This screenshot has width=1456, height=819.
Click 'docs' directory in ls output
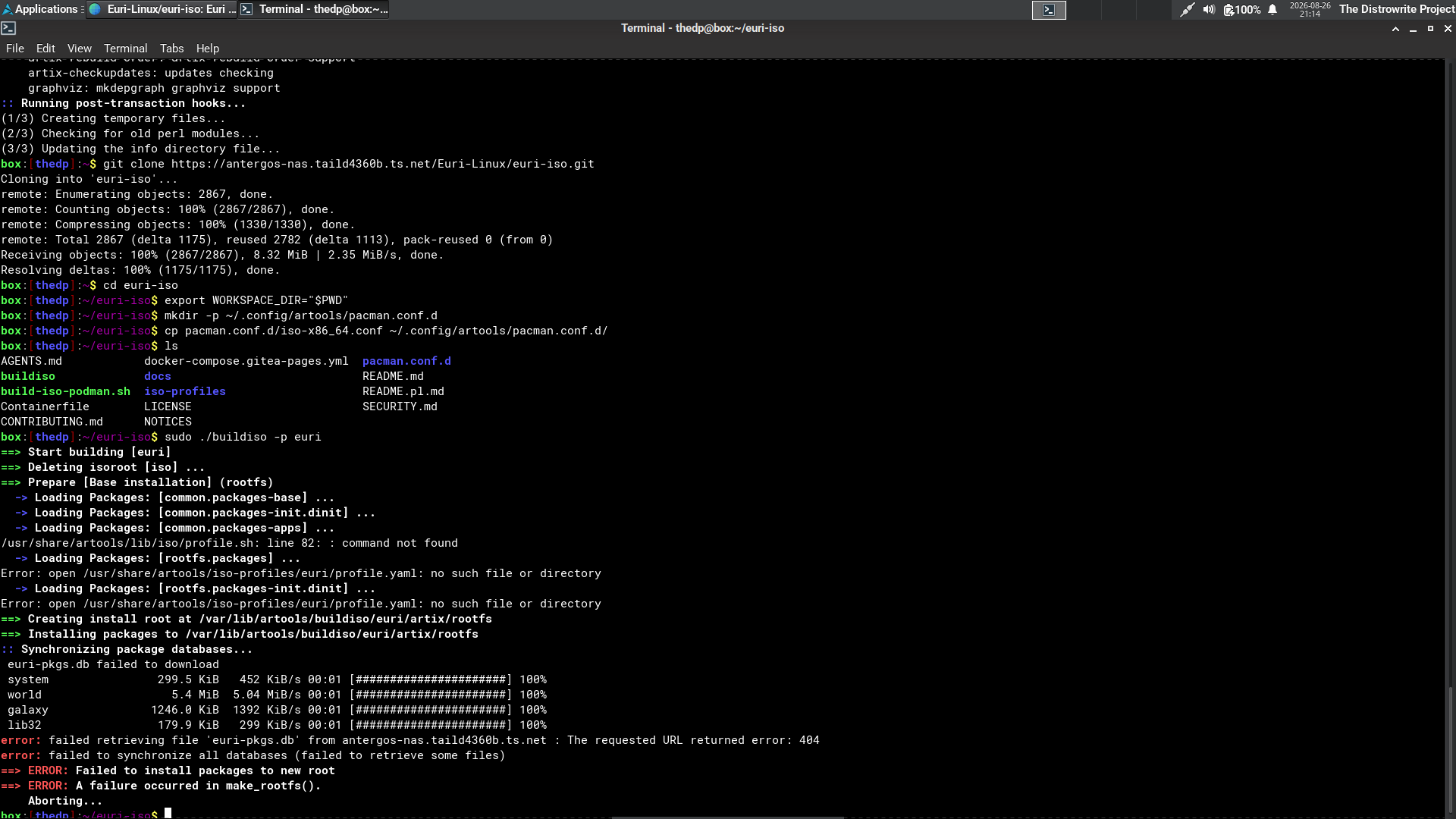(158, 376)
